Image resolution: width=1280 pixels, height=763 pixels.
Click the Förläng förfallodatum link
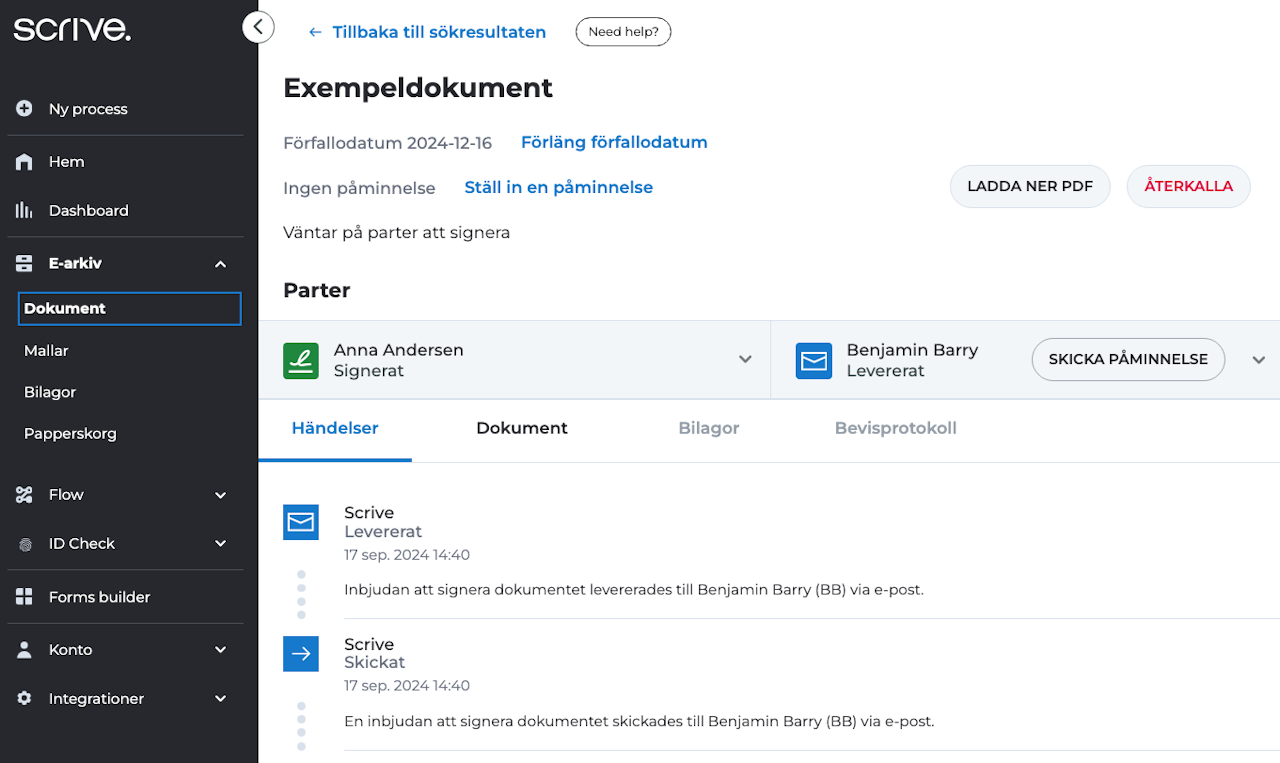tap(614, 142)
